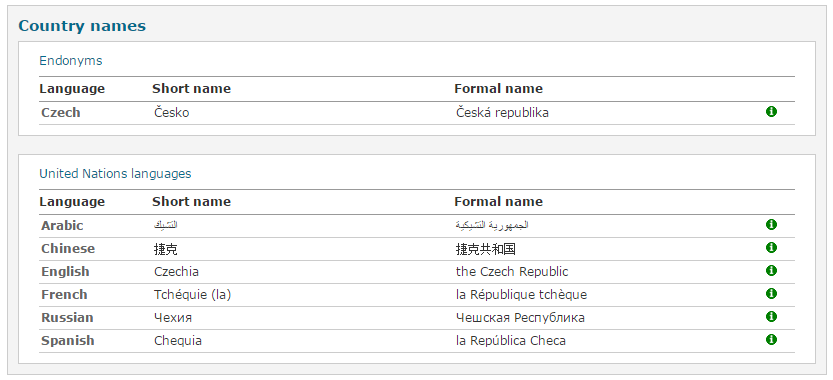Click the info icon for Spanish row
The height and width of the screenshot is (380, 833).
tap(771, 340)
